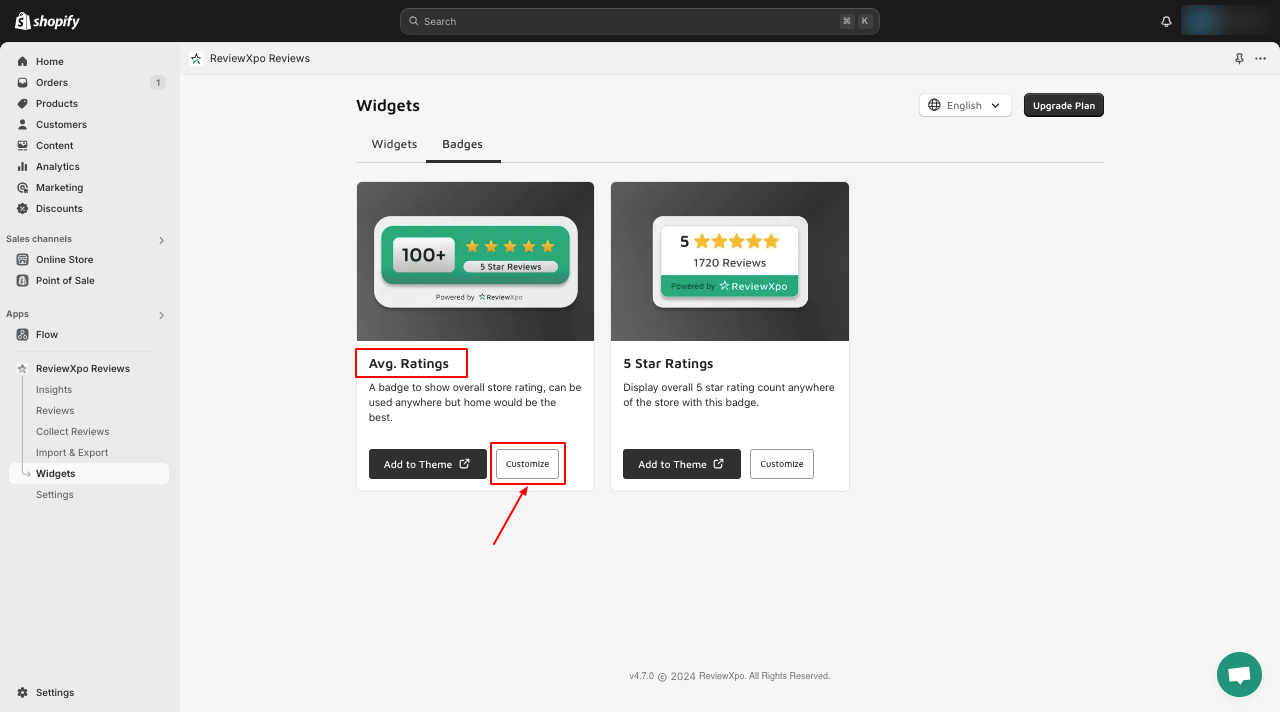
Task: Click the ReviewXpo Reviews sidebar star icon
Action: click(x=23, y=369)
